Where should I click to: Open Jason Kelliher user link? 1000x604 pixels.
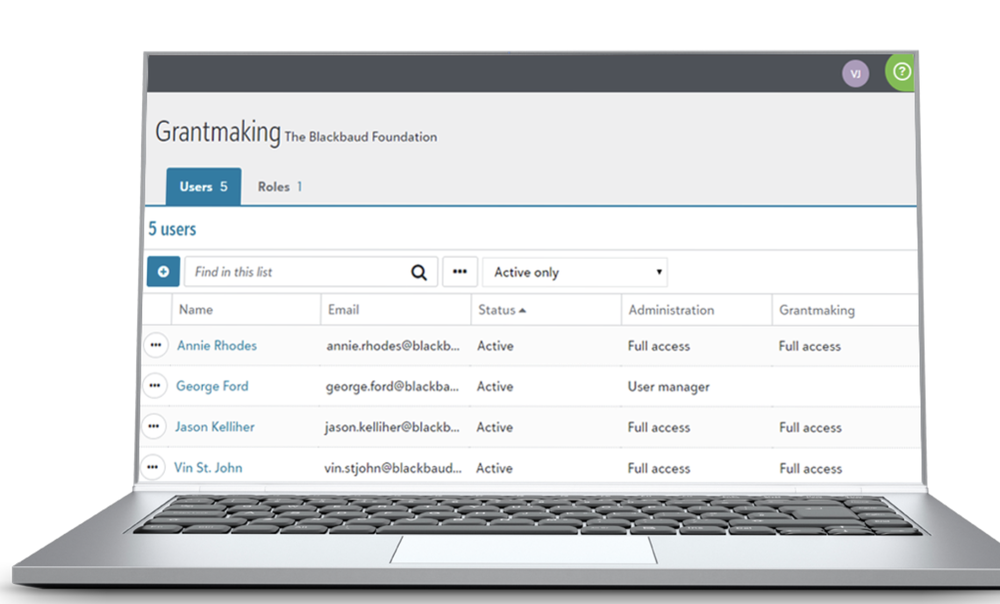pyautogui.click(x=214, y=427)
